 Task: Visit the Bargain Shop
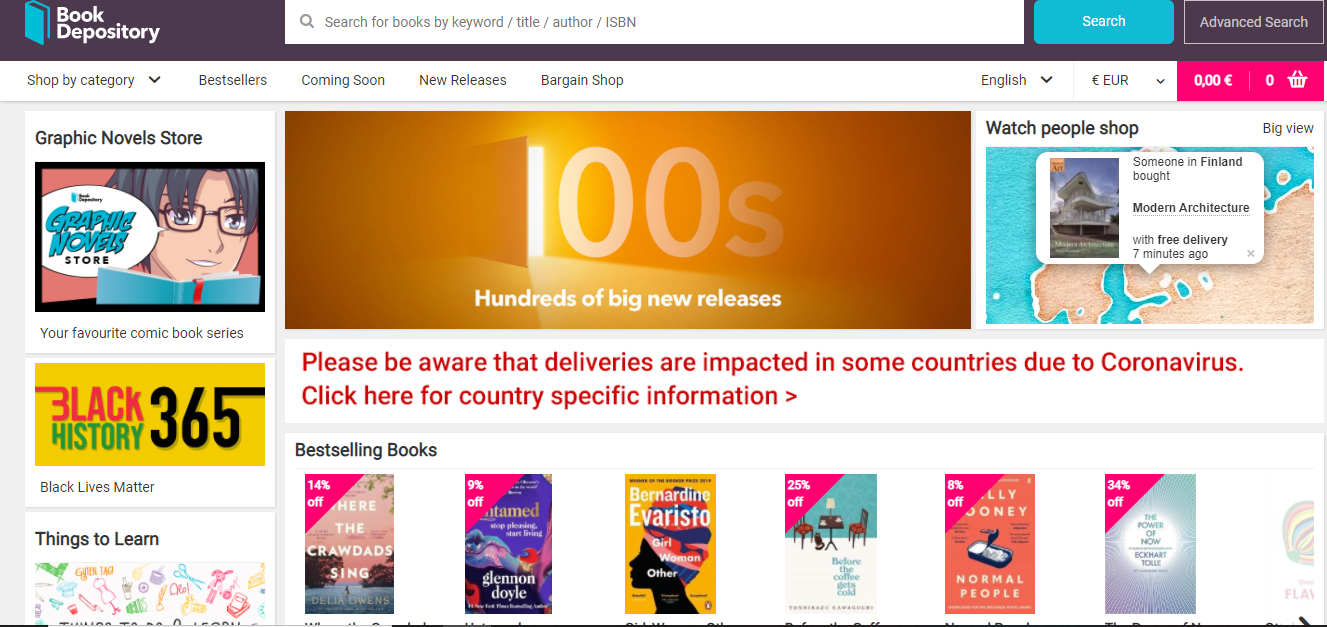[582, 80]
